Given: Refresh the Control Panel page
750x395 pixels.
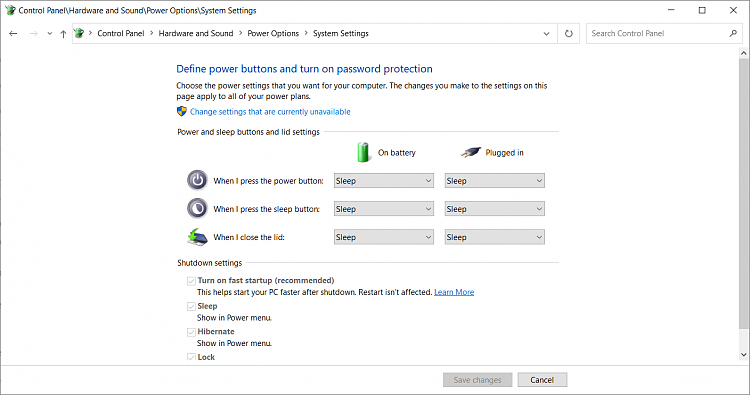Looking at the screenshot, I should click(x=568, y=33).
